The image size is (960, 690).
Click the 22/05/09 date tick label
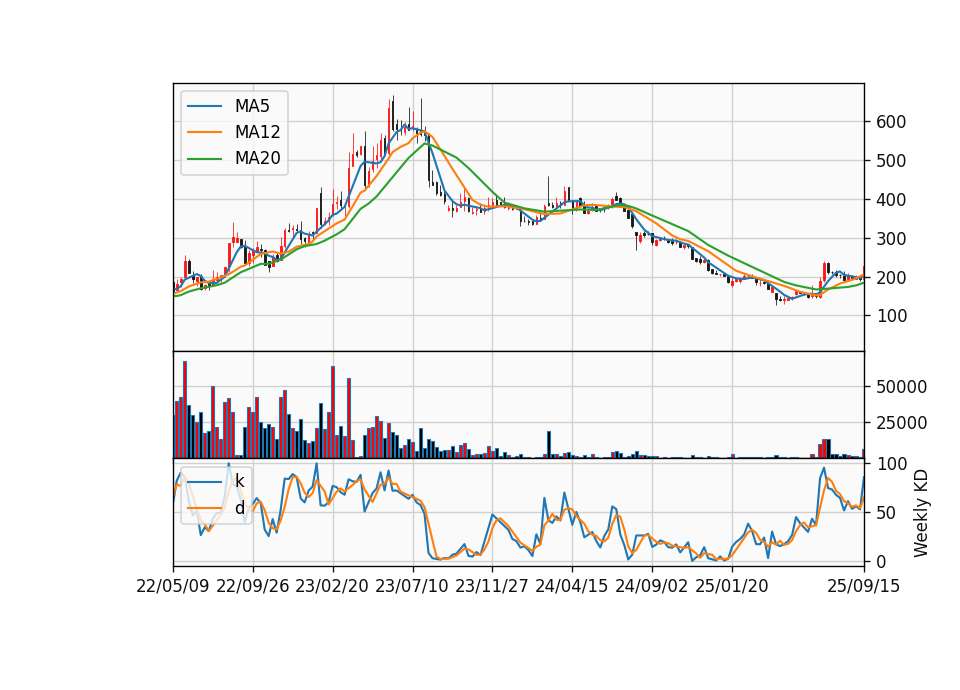[x=173, y=586]
